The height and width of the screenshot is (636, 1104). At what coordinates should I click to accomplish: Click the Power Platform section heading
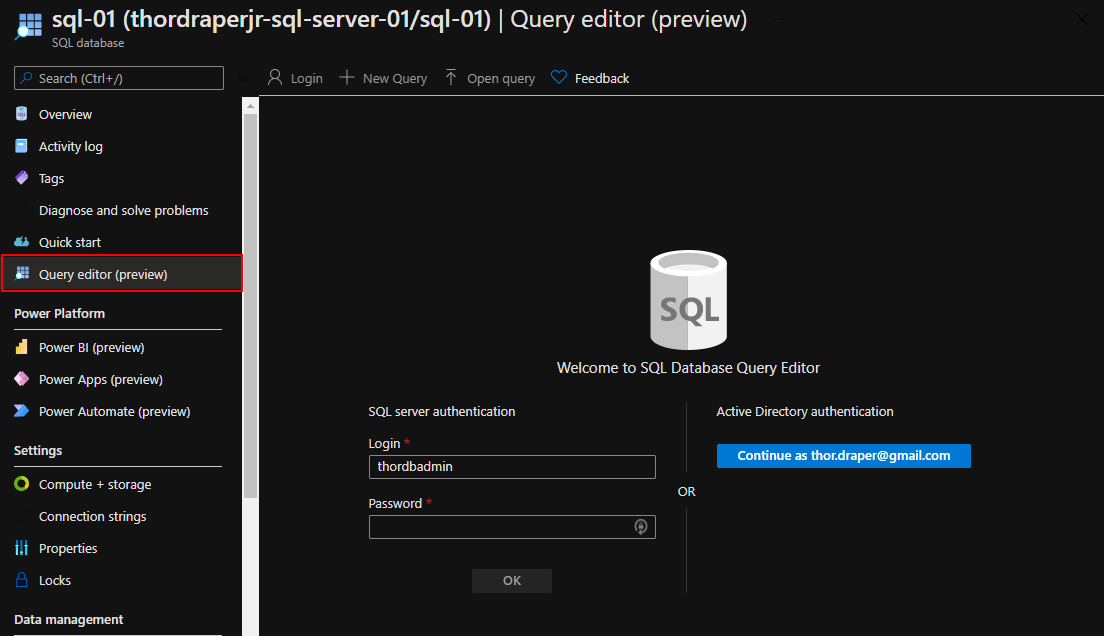pos(60,313)
